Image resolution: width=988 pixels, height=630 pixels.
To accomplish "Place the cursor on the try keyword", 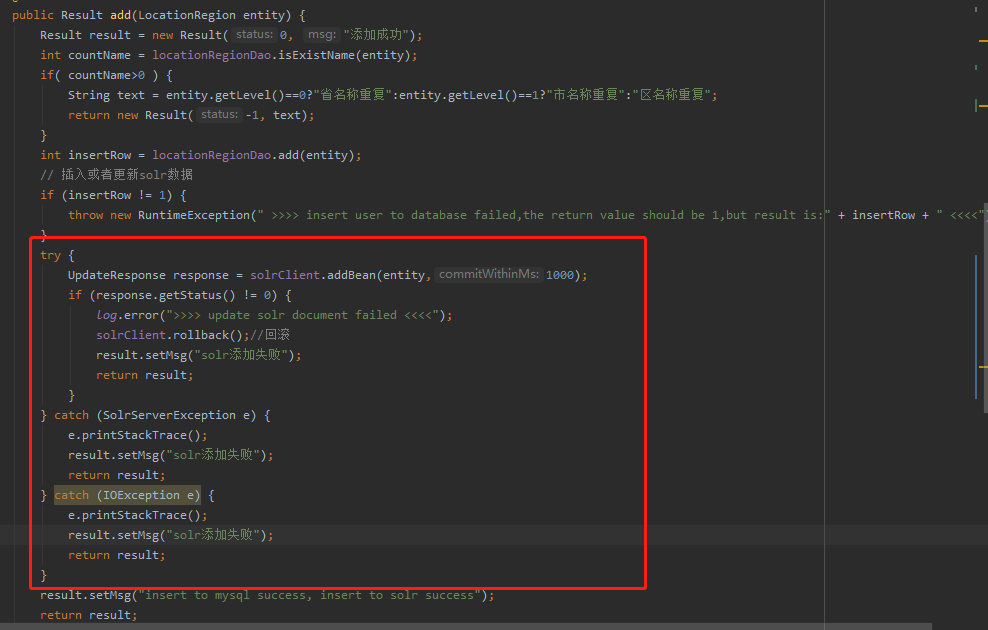I will 50,255.
